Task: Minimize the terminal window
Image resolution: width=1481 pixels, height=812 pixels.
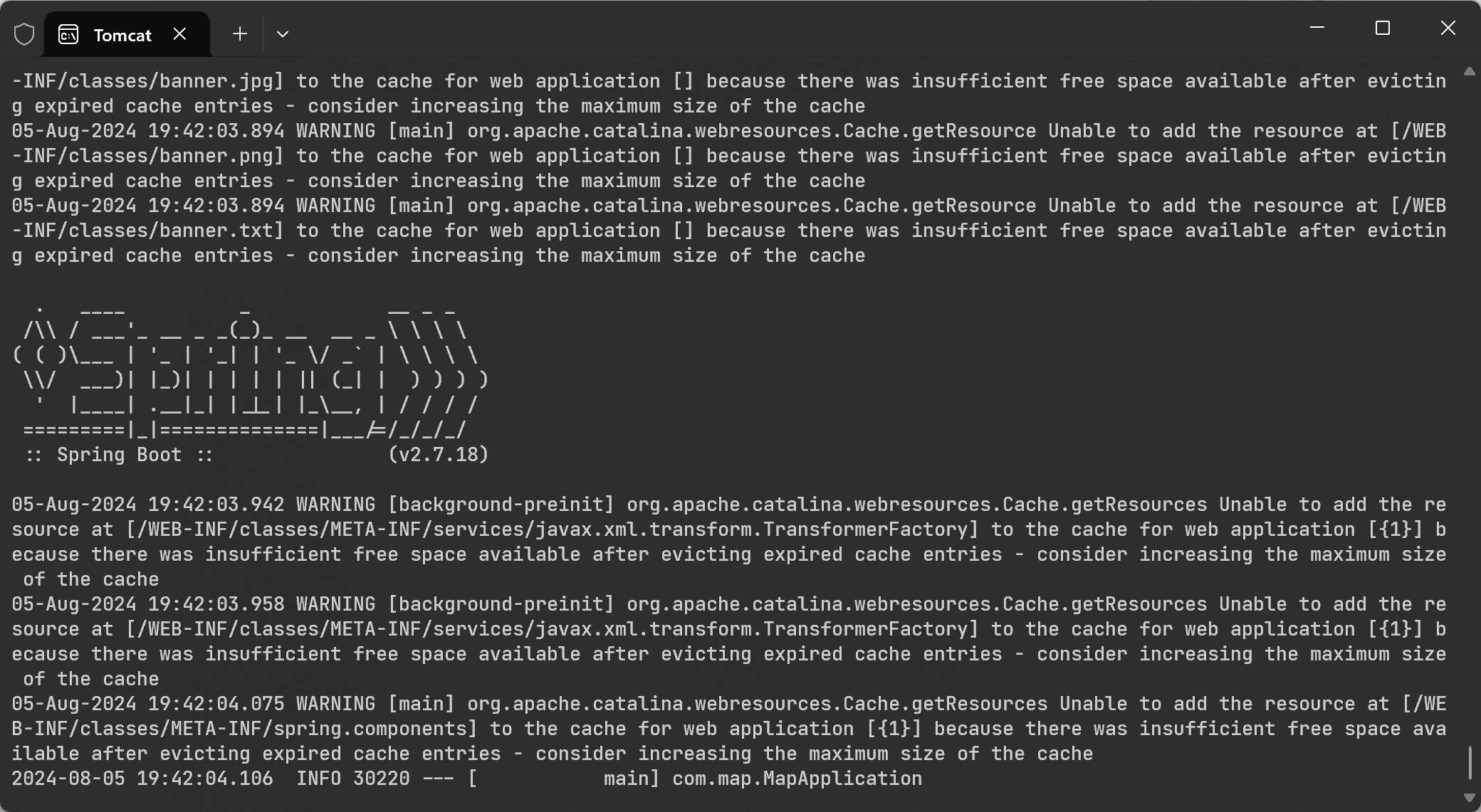Action: [1317, 28]
